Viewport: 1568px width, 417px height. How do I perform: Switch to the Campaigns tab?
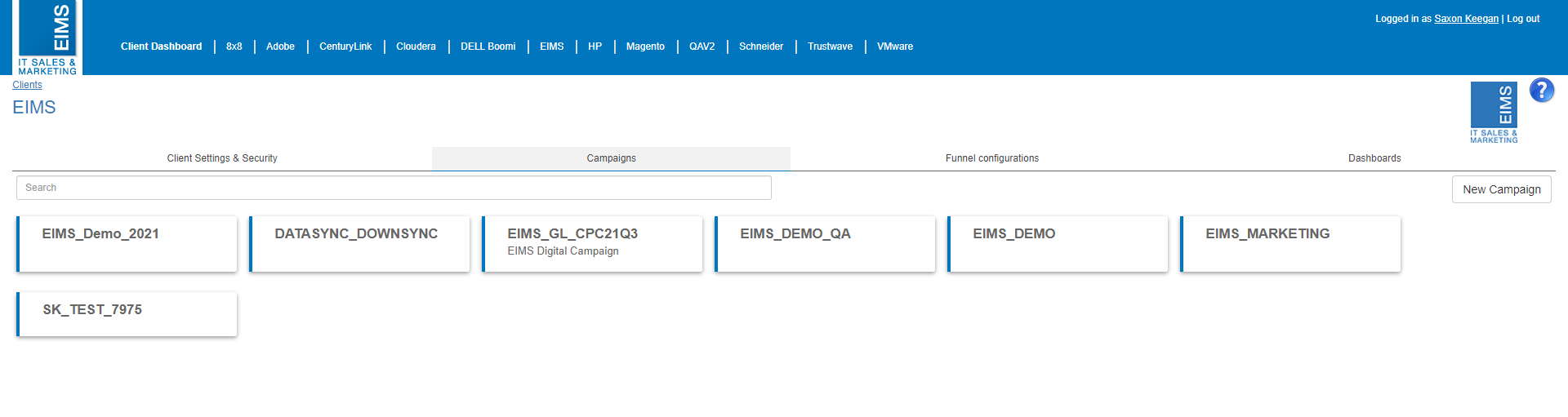(611, 158)
